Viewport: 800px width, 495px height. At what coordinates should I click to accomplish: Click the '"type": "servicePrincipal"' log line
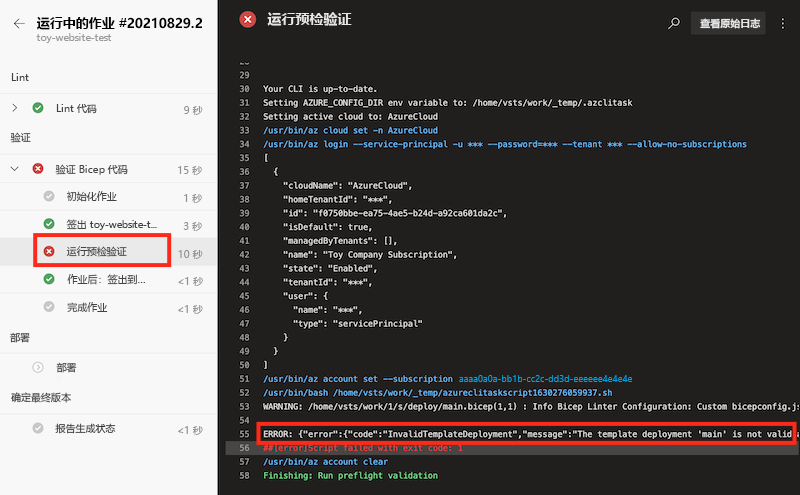358,324
